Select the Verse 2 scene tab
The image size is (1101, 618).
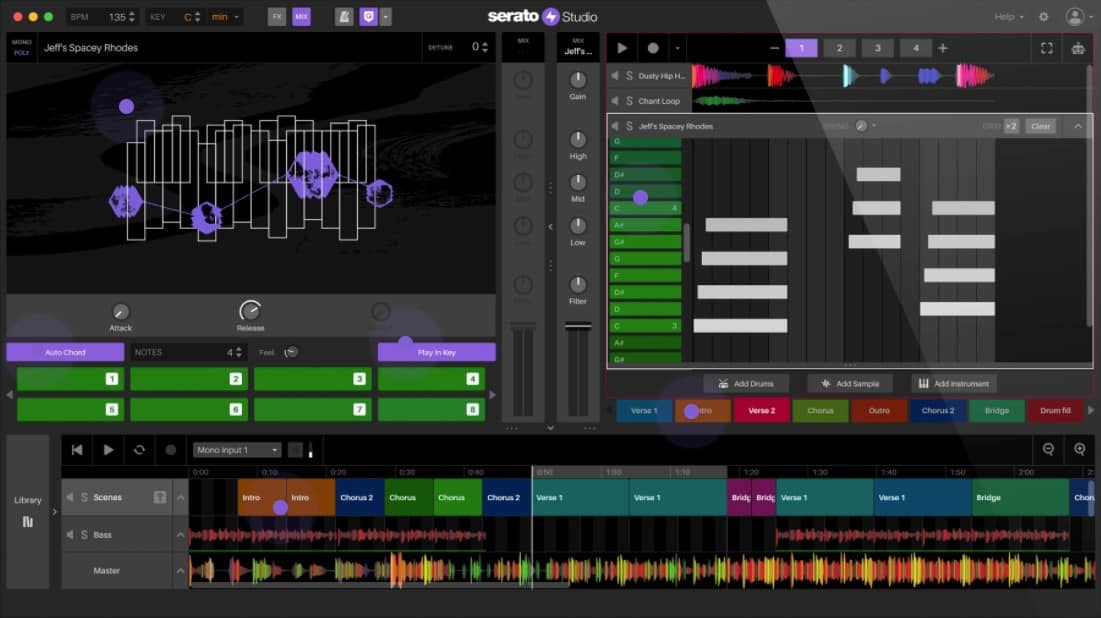[761, 410]
